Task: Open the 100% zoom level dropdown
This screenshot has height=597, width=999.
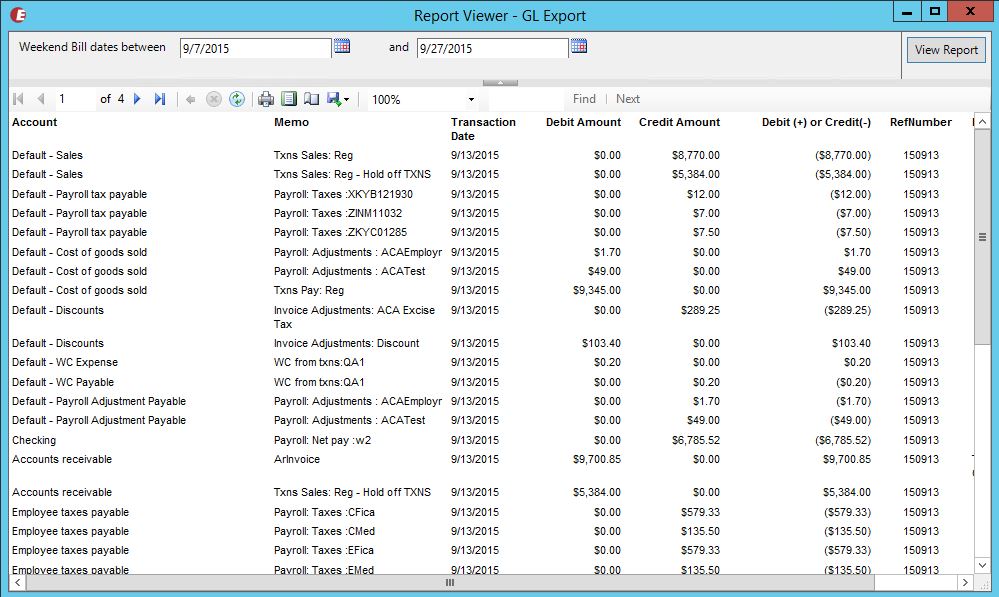Action: point(471,100)
